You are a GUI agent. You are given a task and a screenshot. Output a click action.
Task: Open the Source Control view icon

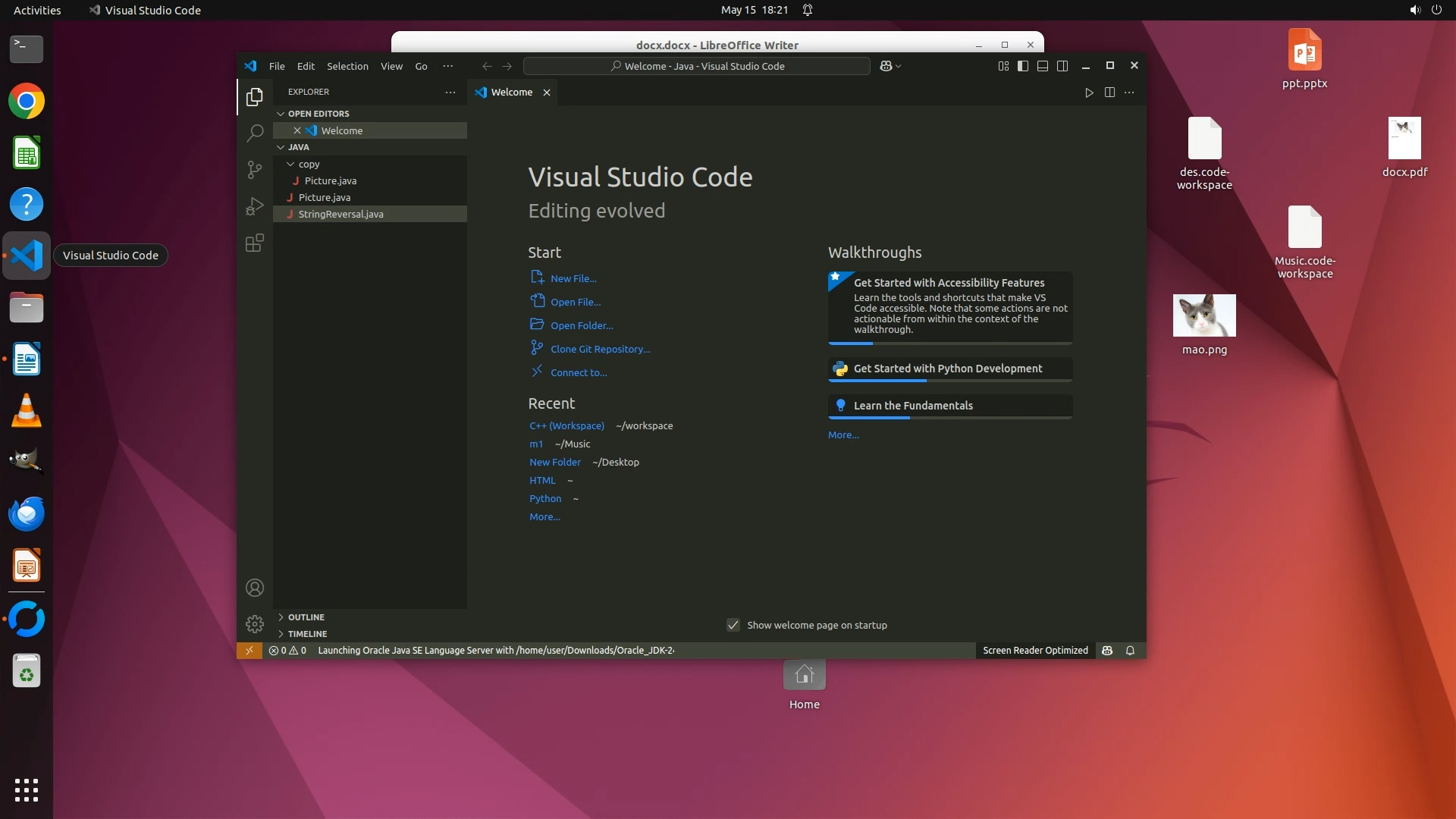tap(255, 169)
